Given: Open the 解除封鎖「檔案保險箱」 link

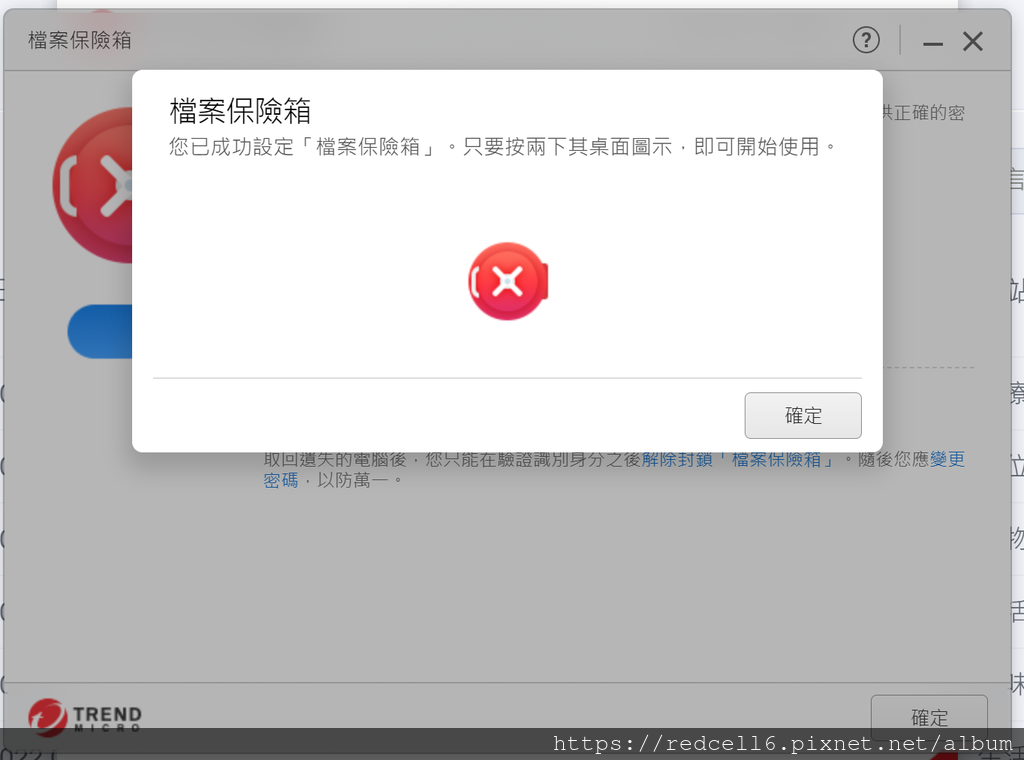Looking at the screenshot, I should pyautogui.click(x=737, y=460).
